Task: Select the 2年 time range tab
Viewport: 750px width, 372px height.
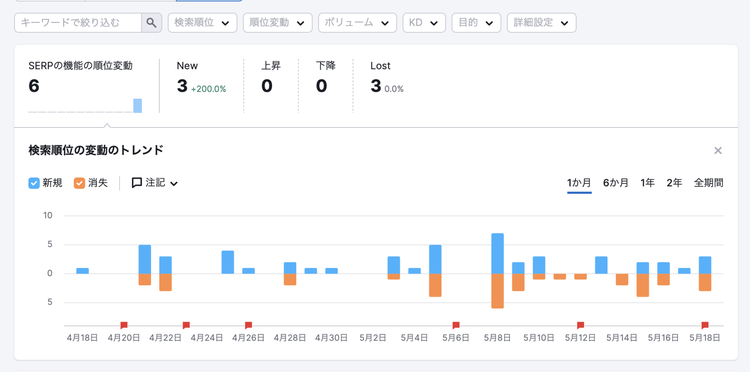Action: (x=674, y=183)
